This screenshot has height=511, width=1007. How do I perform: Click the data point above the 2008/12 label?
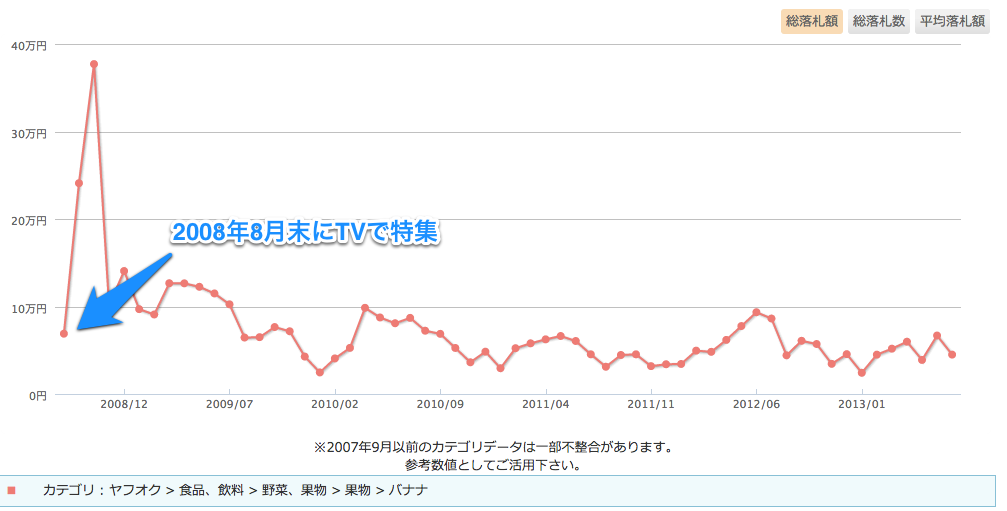click(124, 271)
